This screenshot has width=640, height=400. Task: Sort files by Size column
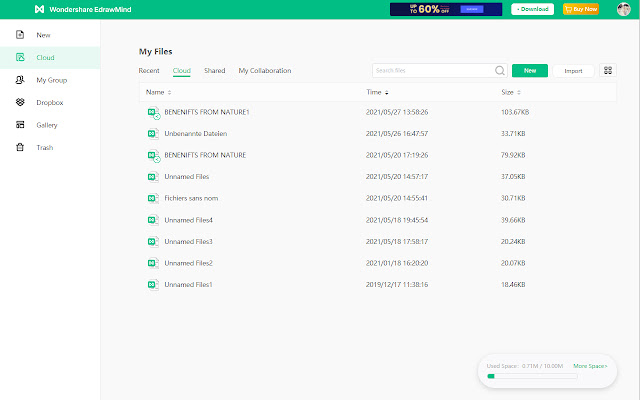509,92
